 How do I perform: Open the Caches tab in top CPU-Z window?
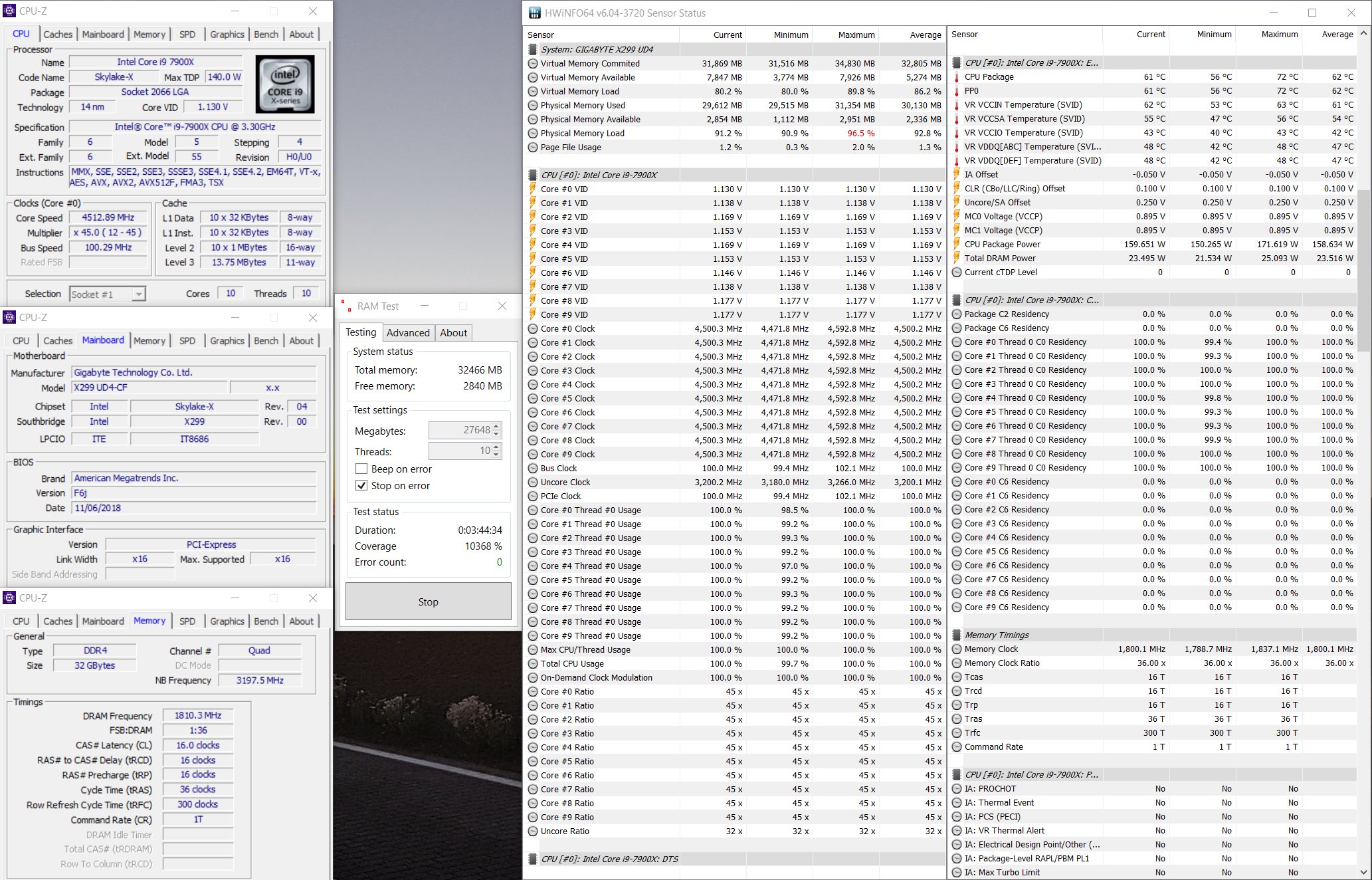pos(58,35)
